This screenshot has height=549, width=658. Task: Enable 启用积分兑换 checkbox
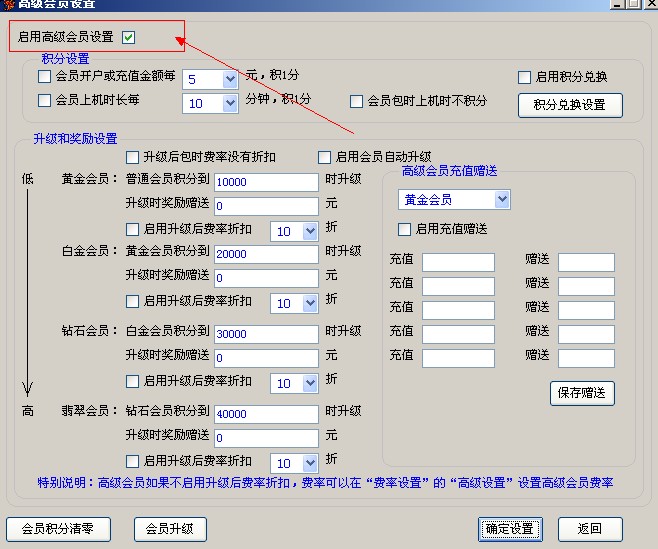(x=524, y=77)
